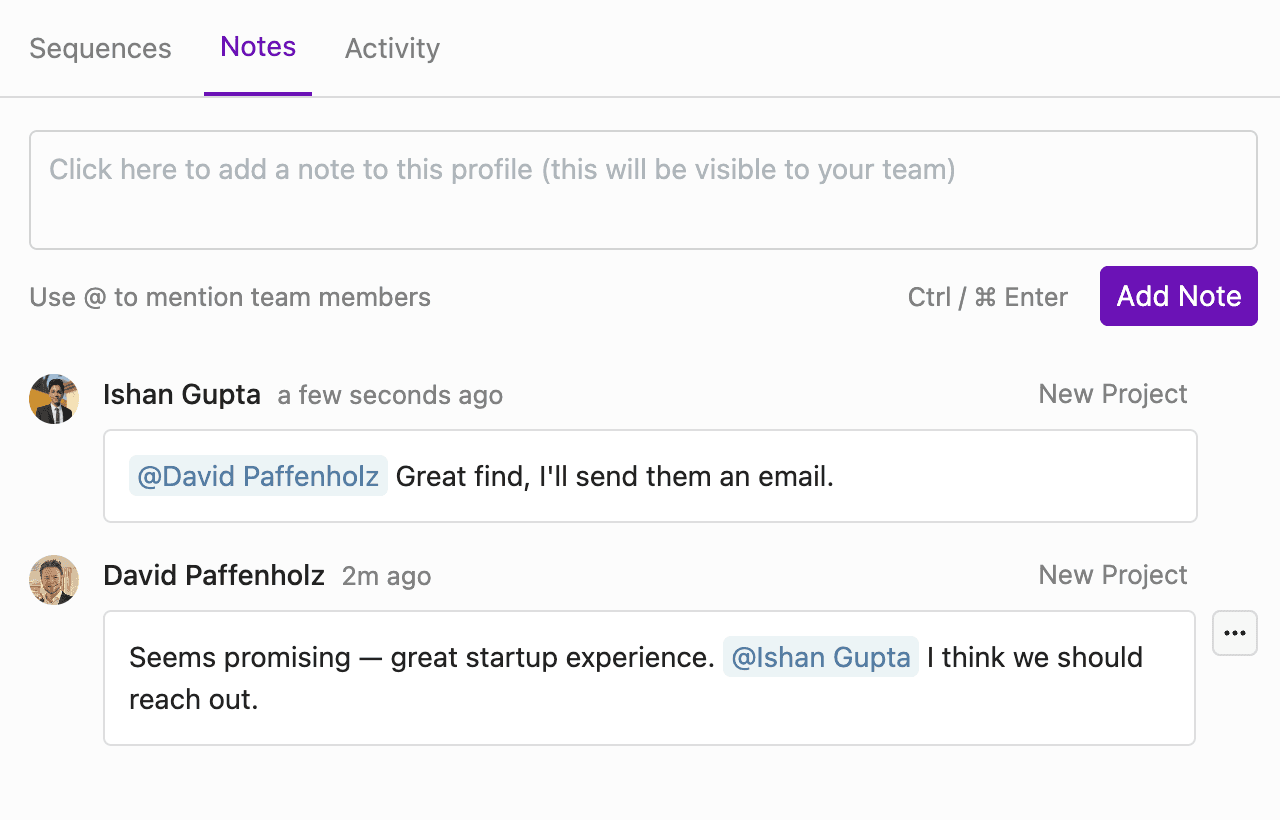Open the Activity tab
The width and height of the screenshot is (1280, 820).
point(392,48)
